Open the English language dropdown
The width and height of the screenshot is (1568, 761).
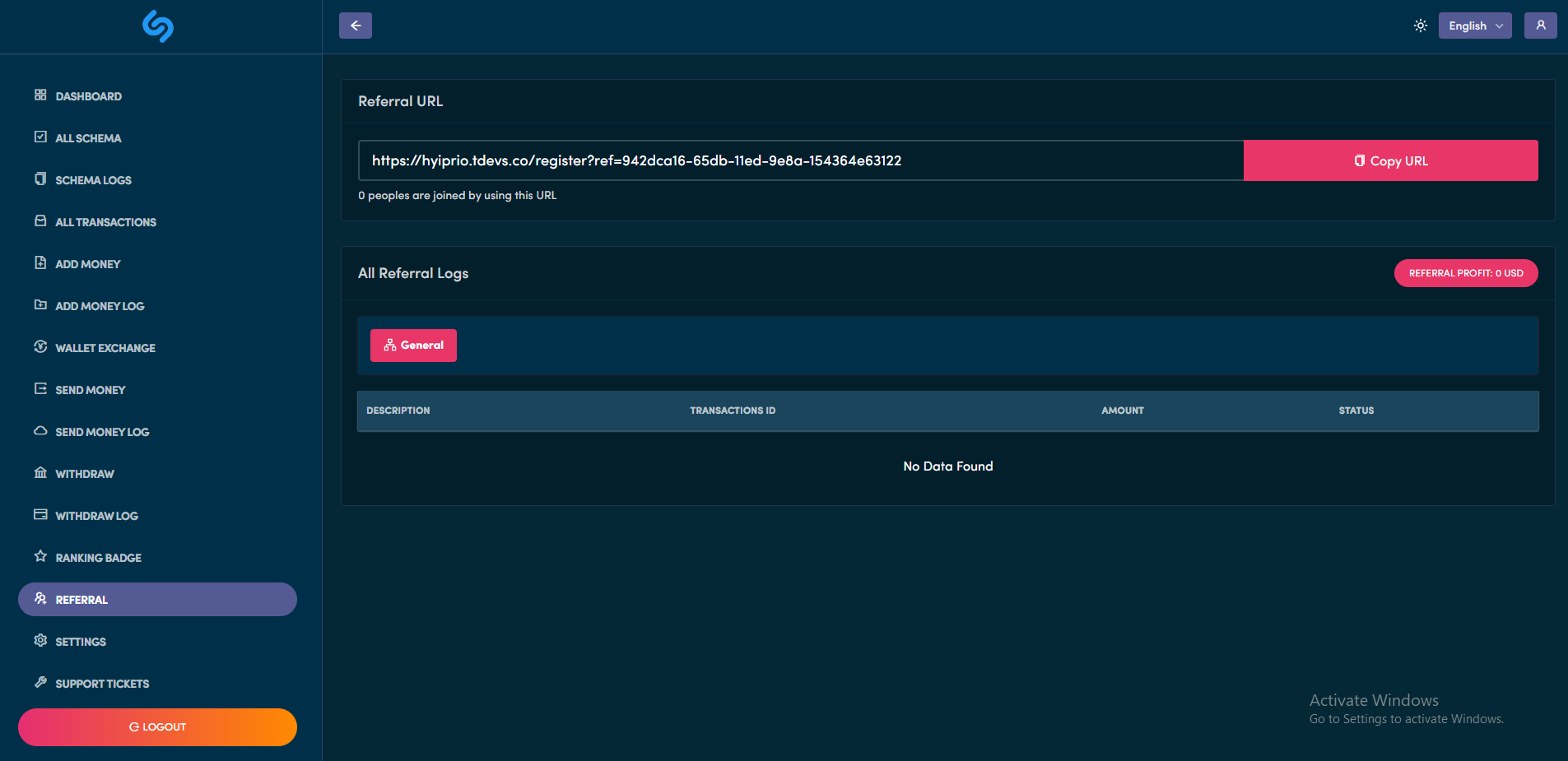pyautogui.click(x=1474, y=26)
